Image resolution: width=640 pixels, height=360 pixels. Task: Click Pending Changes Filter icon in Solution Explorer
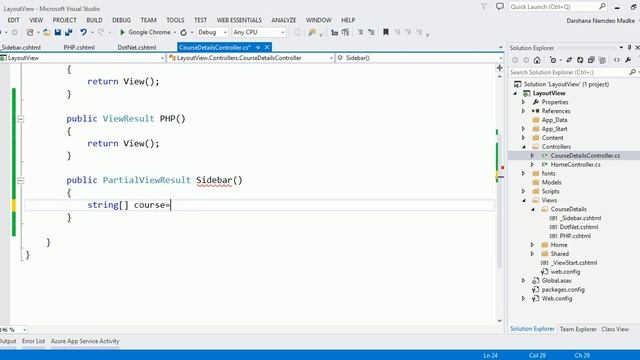553,60
